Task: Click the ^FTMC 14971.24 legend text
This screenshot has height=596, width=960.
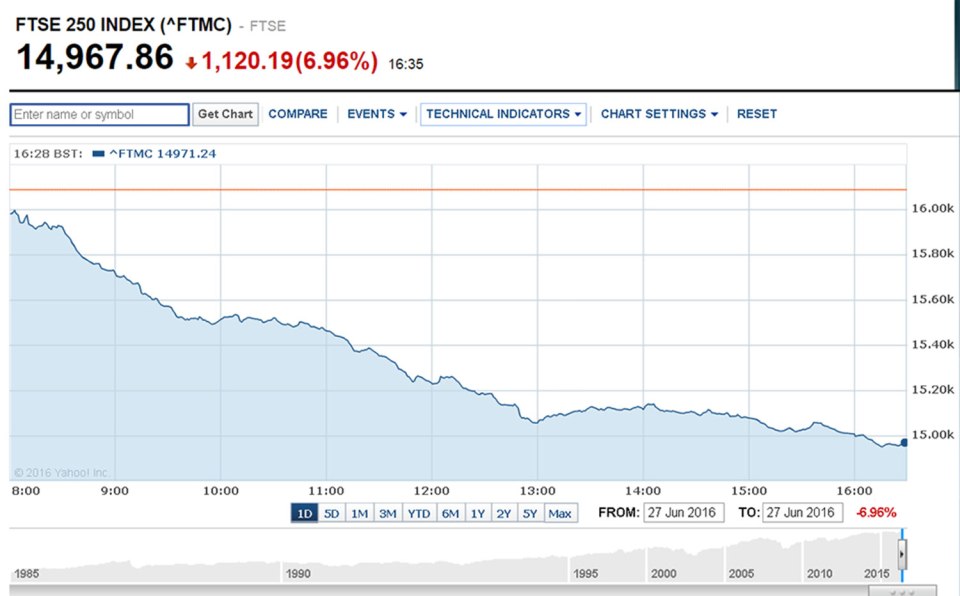Action: click(x=162, y=154)
